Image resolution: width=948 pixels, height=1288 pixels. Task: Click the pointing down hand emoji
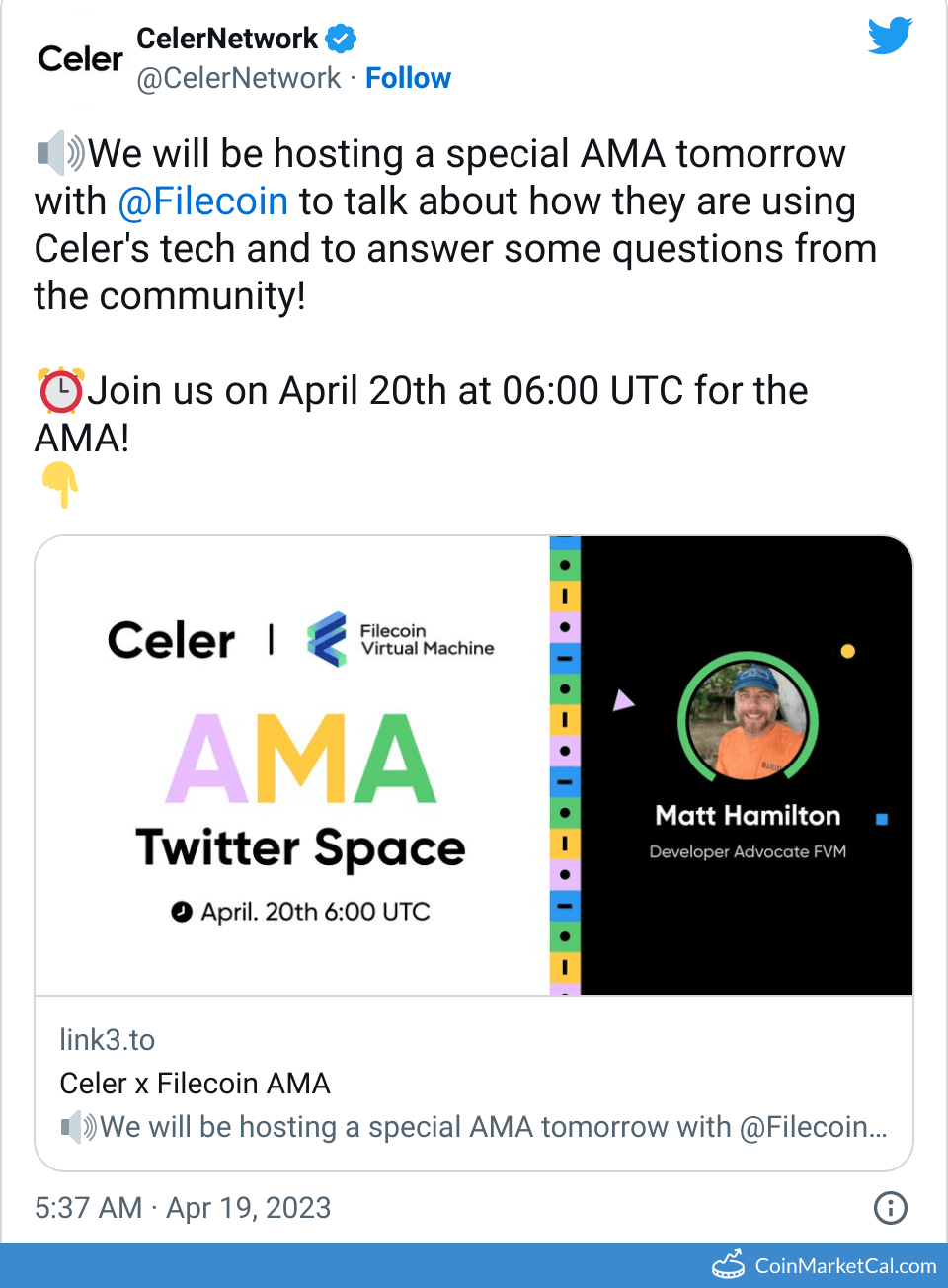[60, 484]
